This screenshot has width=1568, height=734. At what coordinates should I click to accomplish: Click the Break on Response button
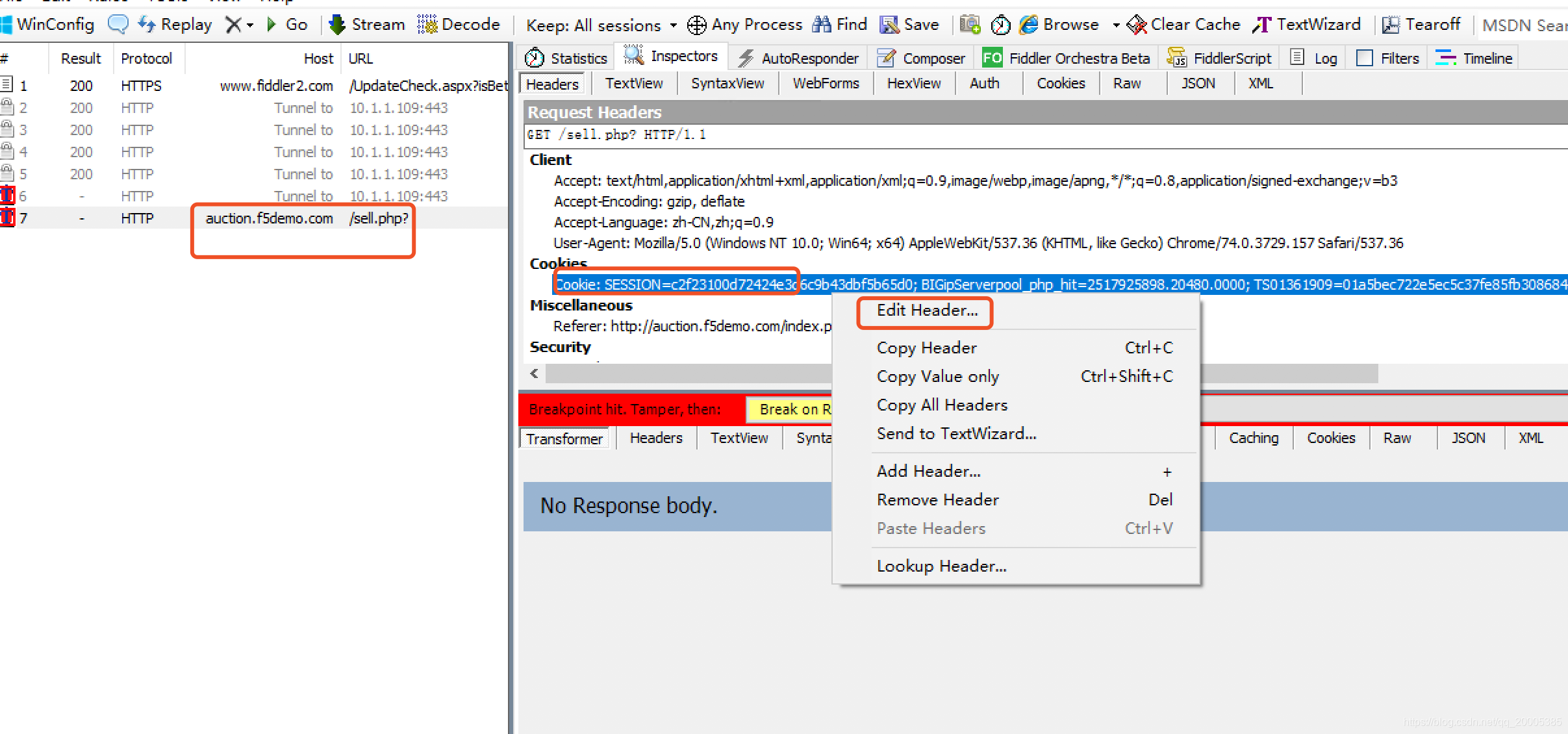tap(789, 409)
